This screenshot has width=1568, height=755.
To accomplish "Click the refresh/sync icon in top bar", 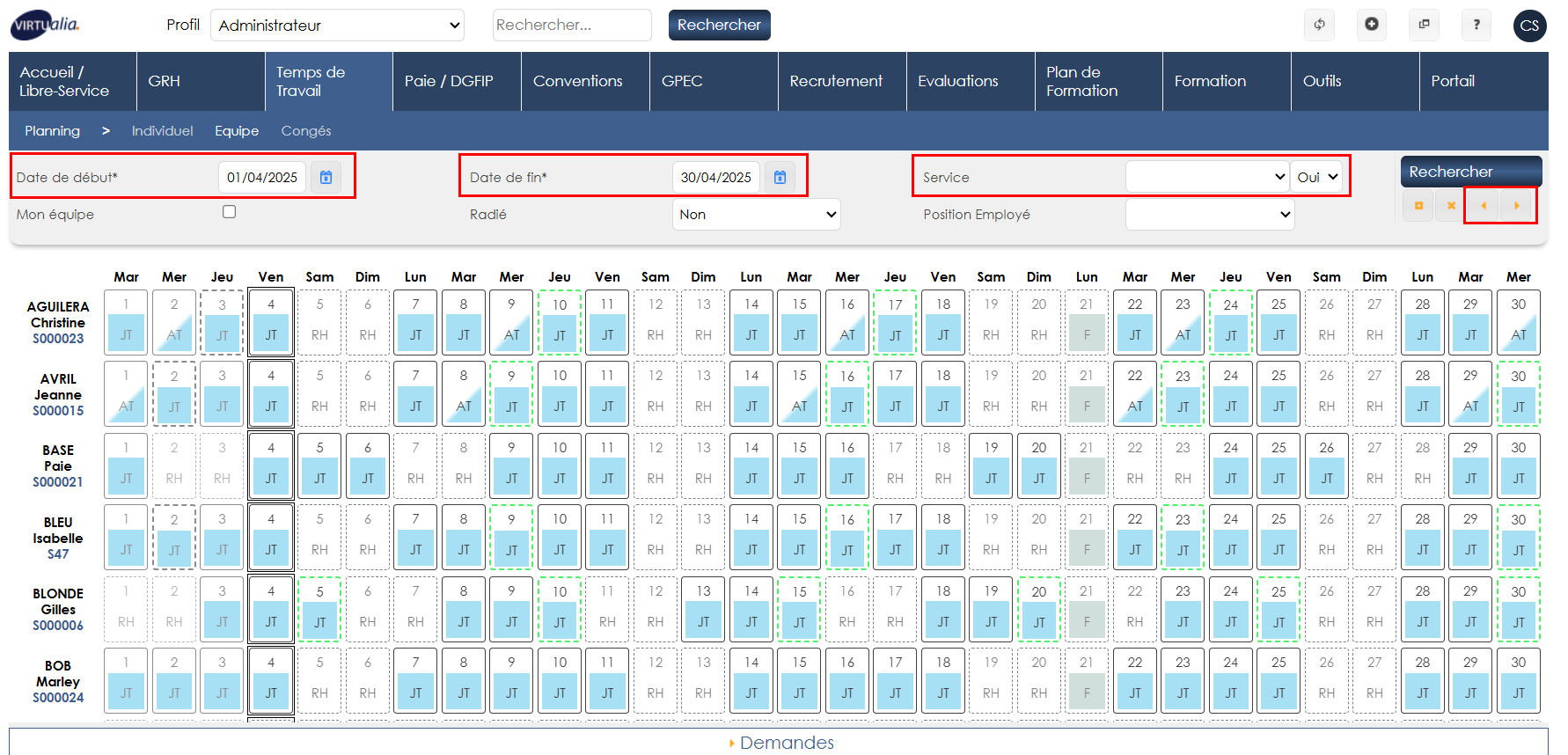I will [x=1319, y=25].
